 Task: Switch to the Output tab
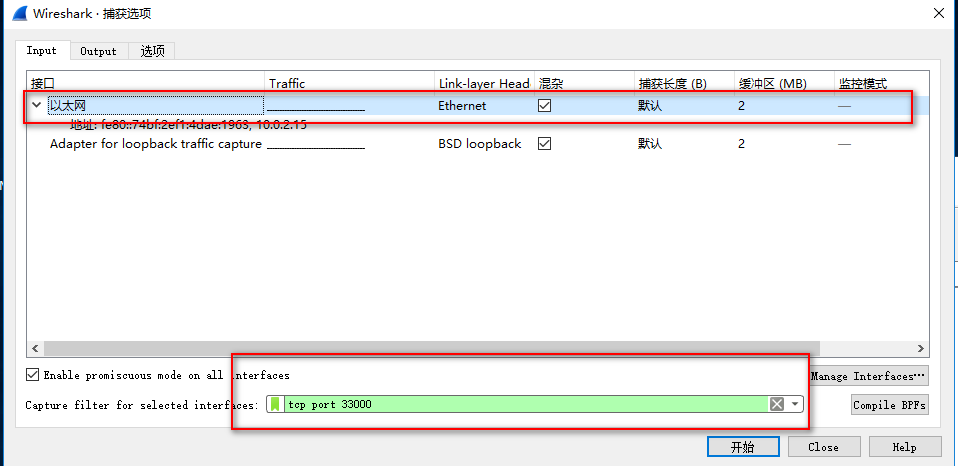click(98, 51)
